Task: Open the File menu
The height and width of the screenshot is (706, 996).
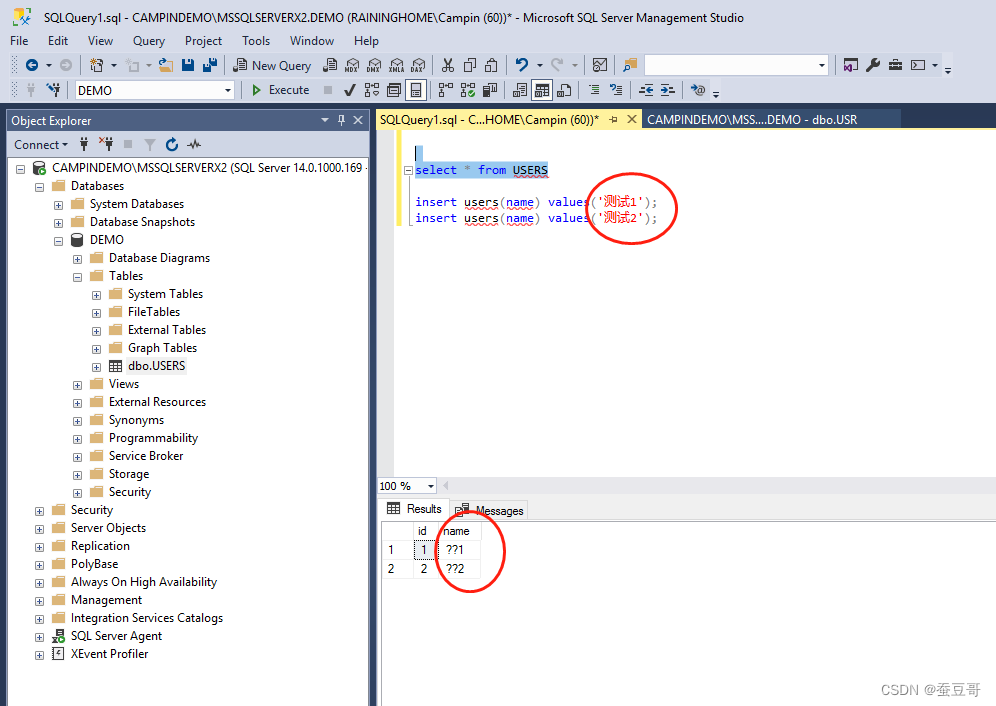Action: 19,41
